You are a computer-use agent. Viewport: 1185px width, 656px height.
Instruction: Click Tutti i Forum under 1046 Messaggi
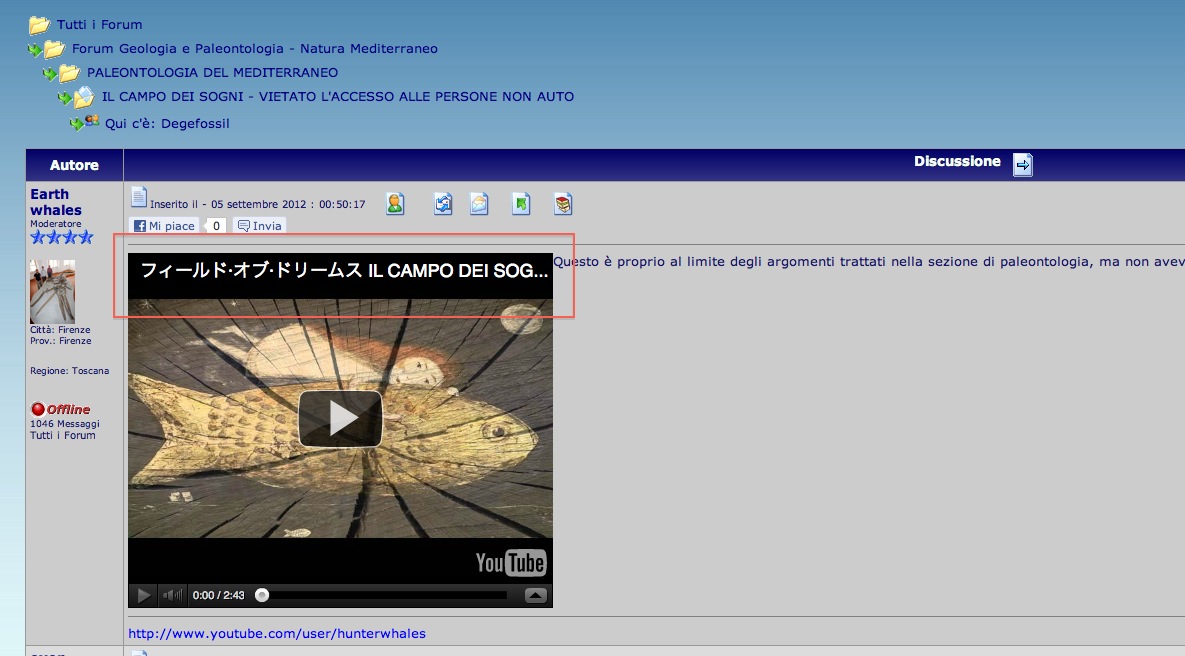(63, 435)
